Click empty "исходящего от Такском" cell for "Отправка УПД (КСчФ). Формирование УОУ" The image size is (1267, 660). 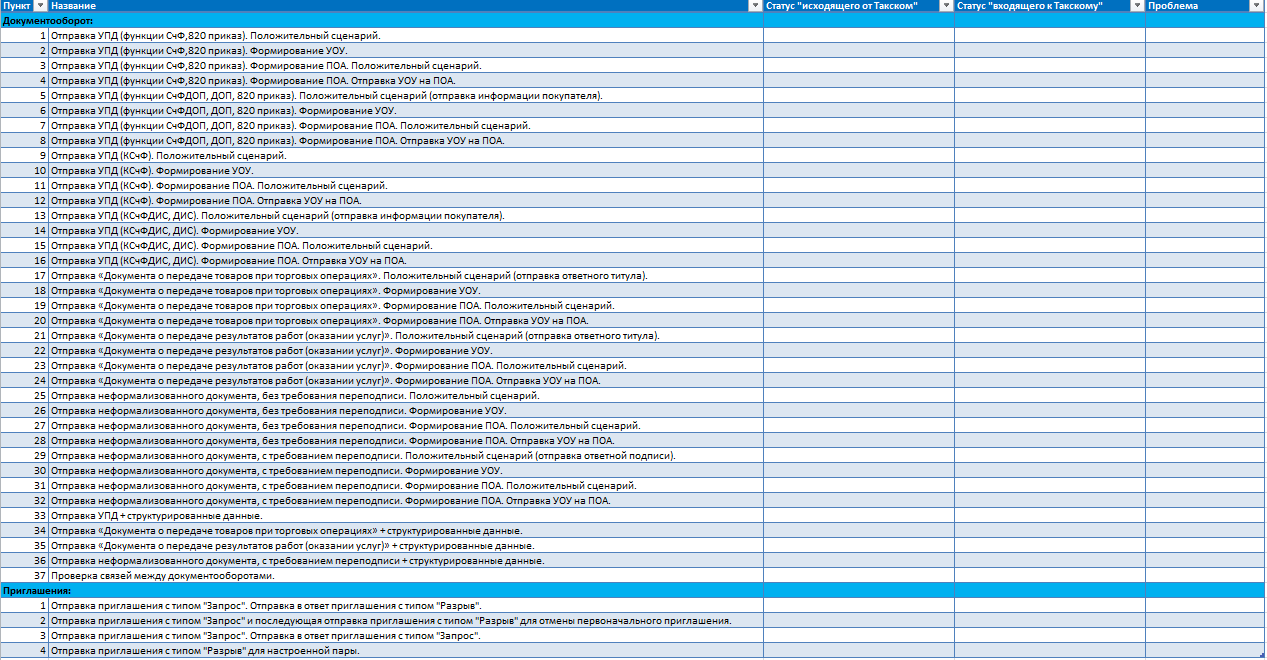click(859, 170)
